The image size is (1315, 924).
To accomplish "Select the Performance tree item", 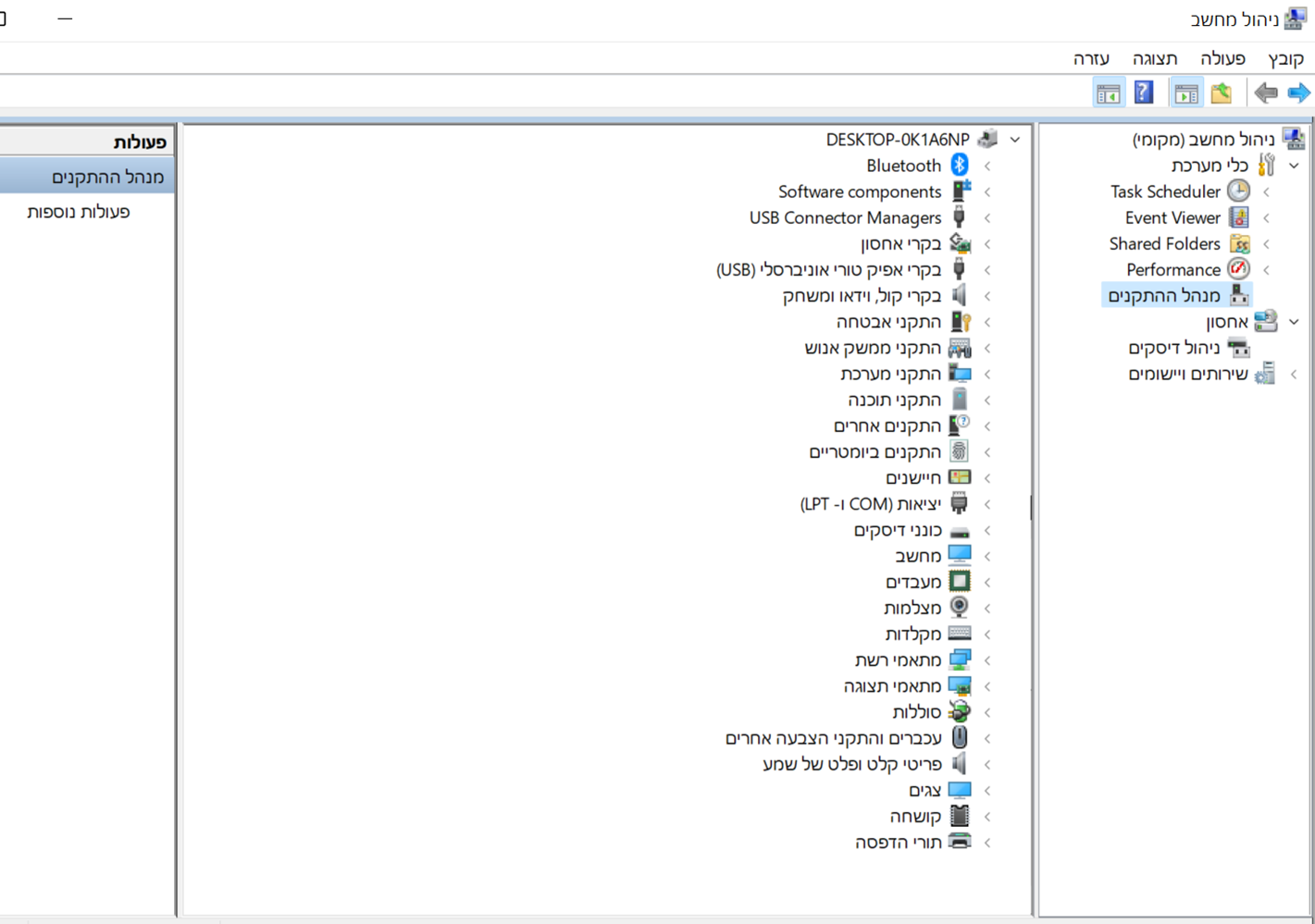I will tap(1173, 270).
